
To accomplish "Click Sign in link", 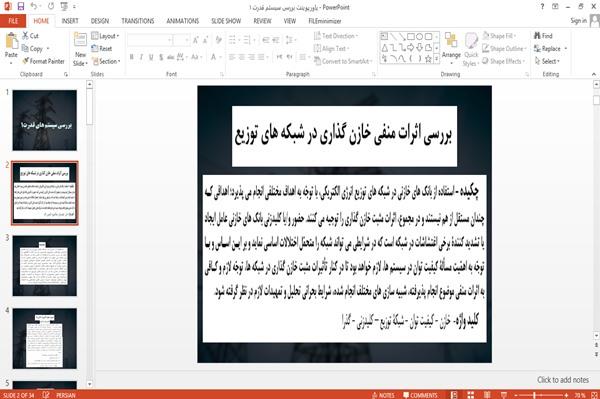I will pos(578,21).
